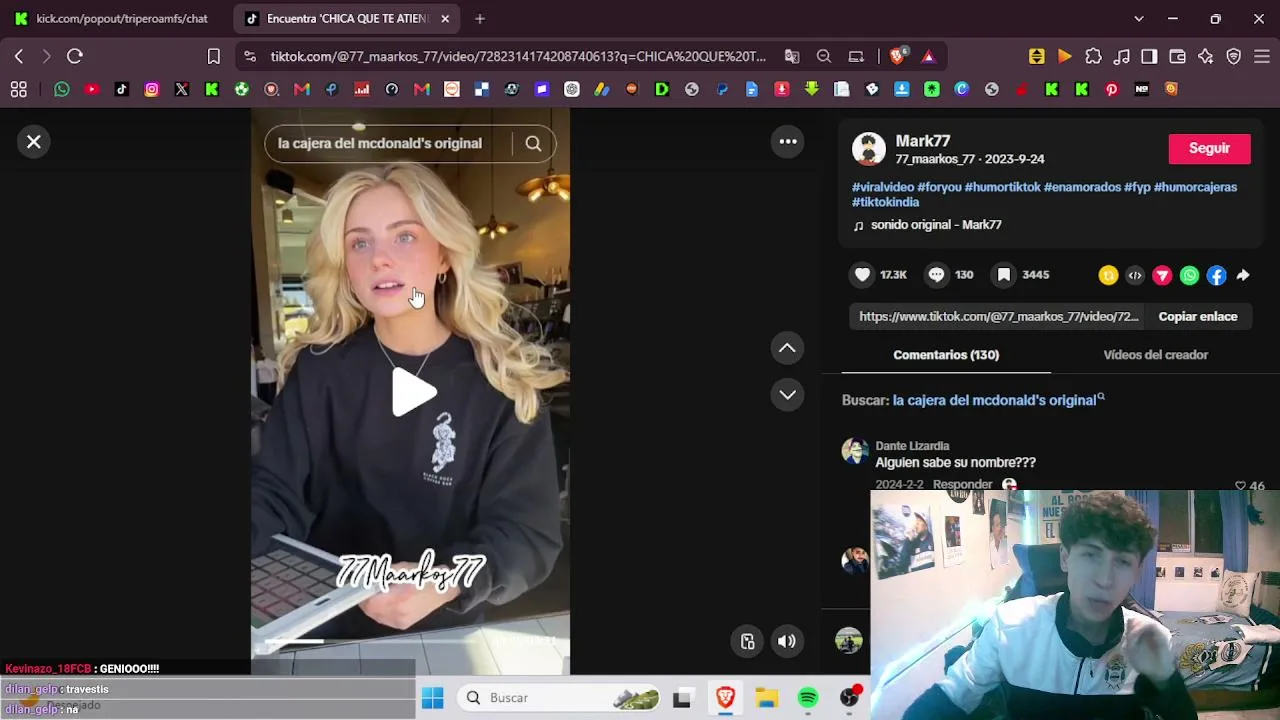Image resolution: width=1280 pixels, height=720 pixels.
Task: Toggle the auto-scroll icon beside the volume button
Action: 747,642
